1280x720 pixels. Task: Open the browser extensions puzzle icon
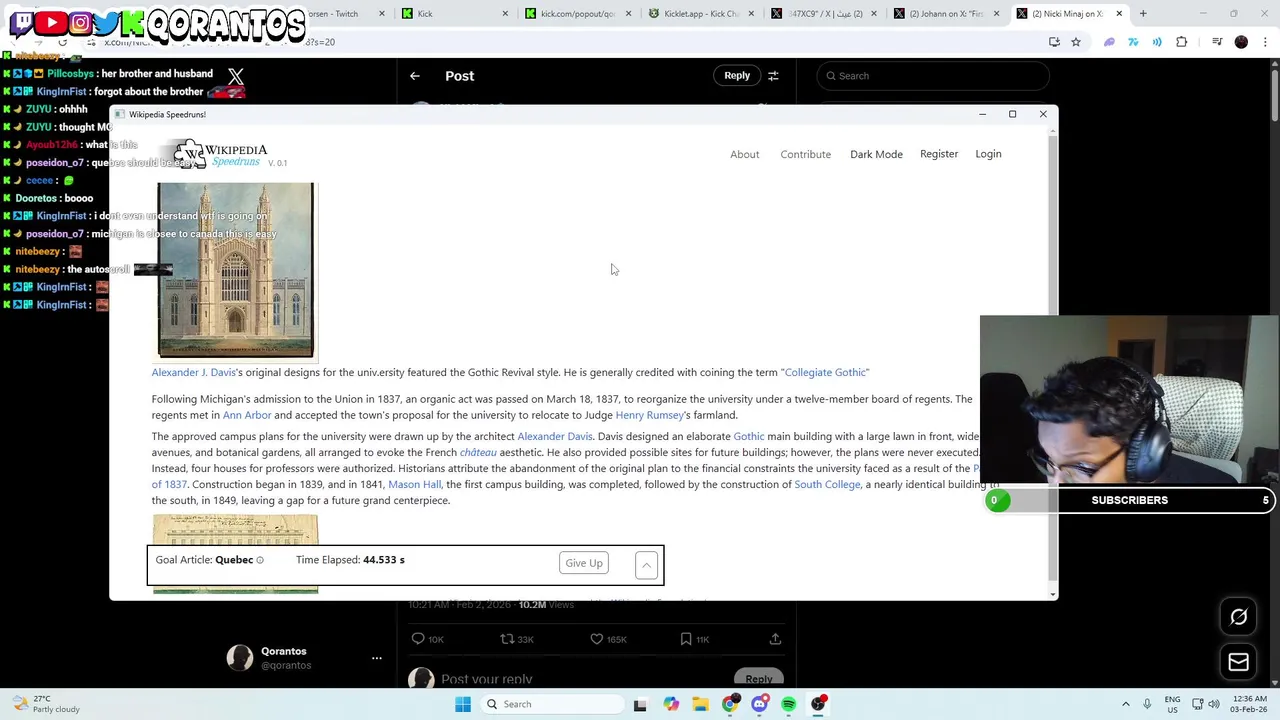point(1182,42)
